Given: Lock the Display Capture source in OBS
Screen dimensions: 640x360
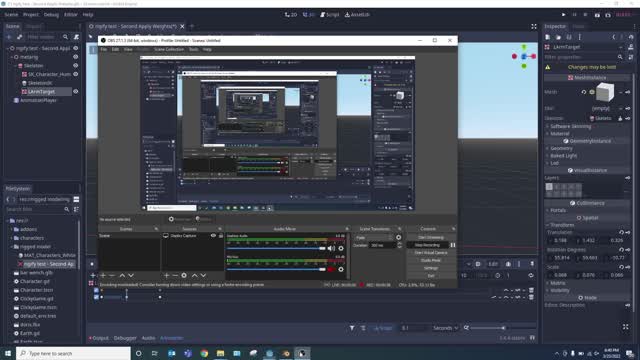Looking at the screenshot, I should pos(220,236).
